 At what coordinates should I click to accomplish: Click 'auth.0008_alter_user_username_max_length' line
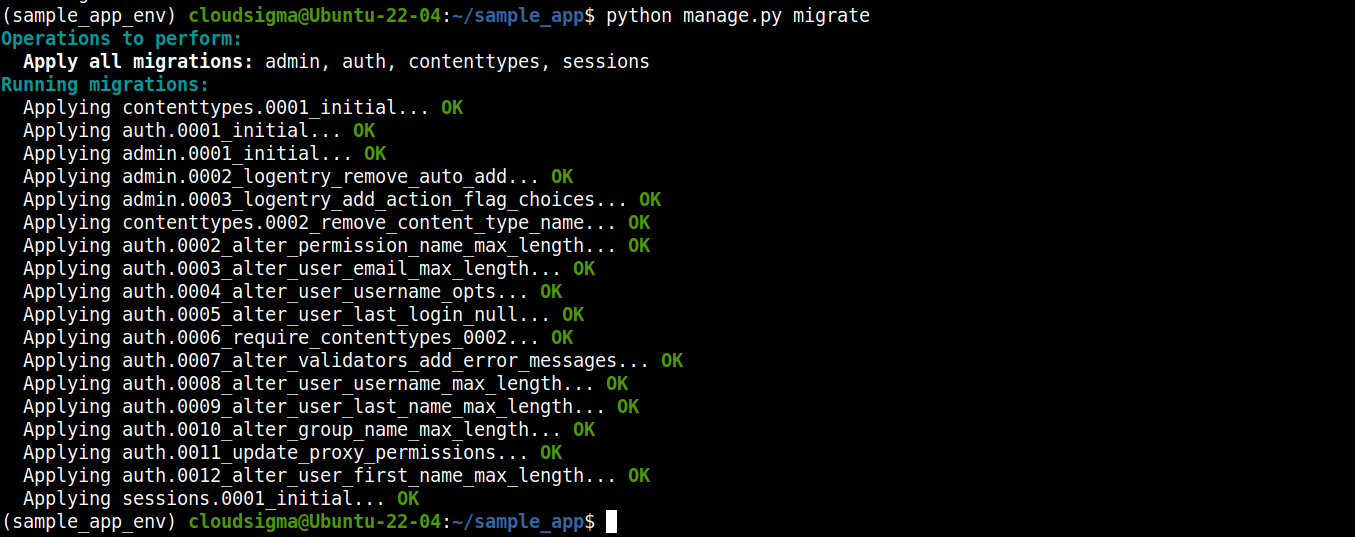tap(325, 384)
